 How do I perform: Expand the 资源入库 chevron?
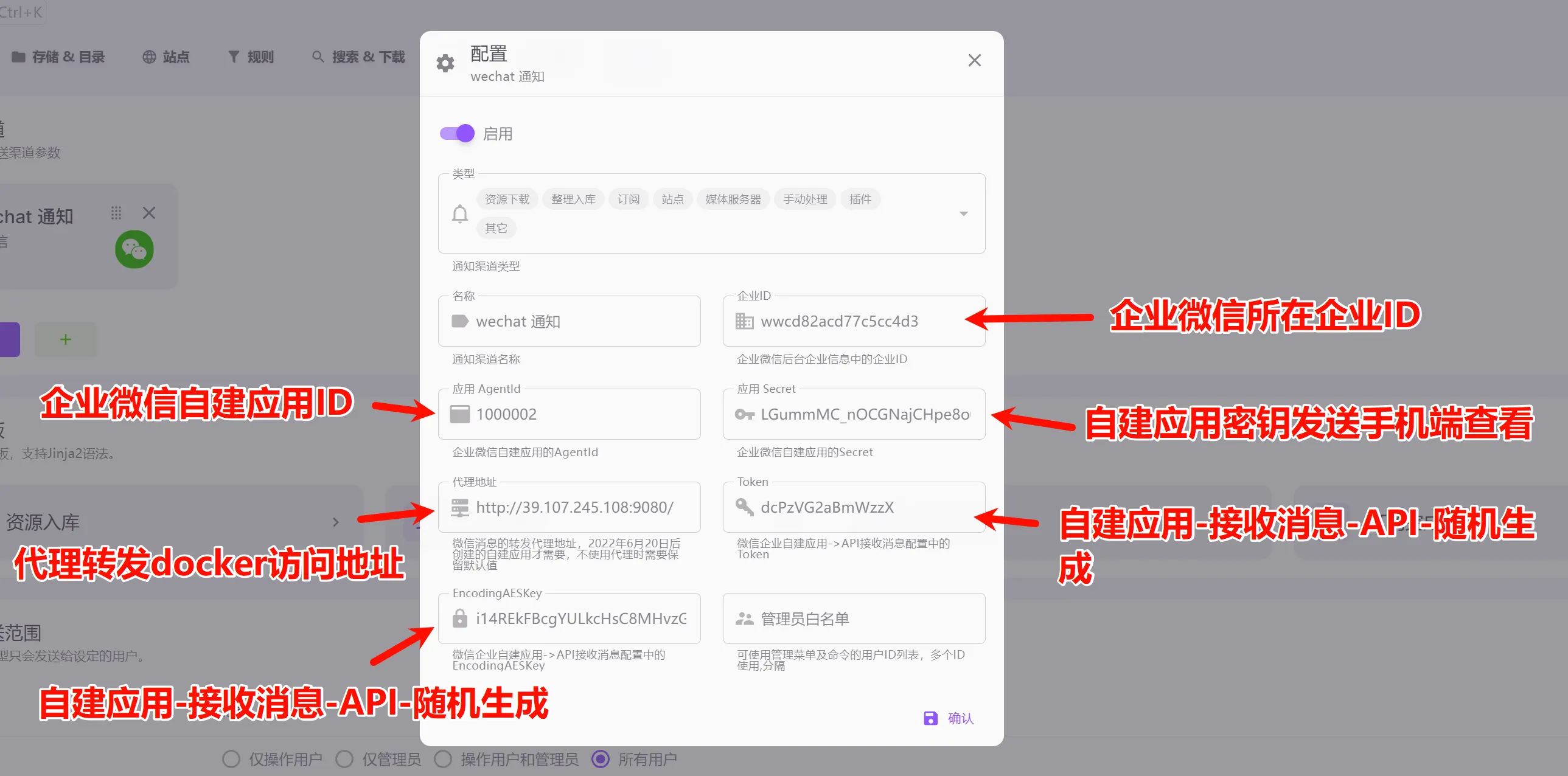point(335,522)
